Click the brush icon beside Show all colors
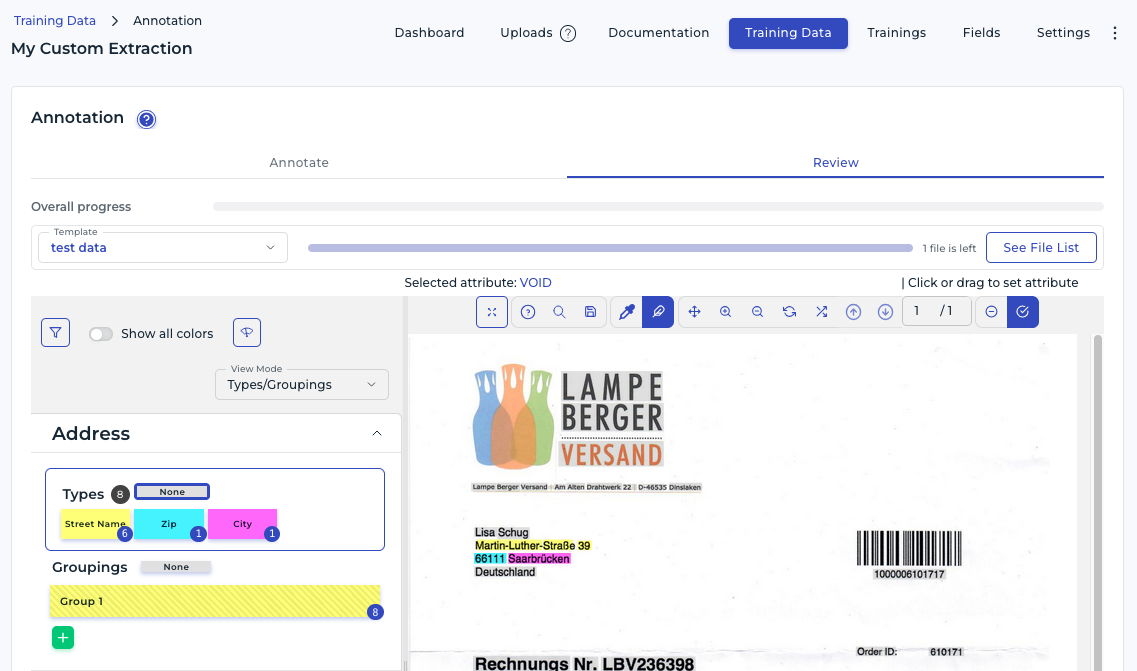 click(247, 332)
